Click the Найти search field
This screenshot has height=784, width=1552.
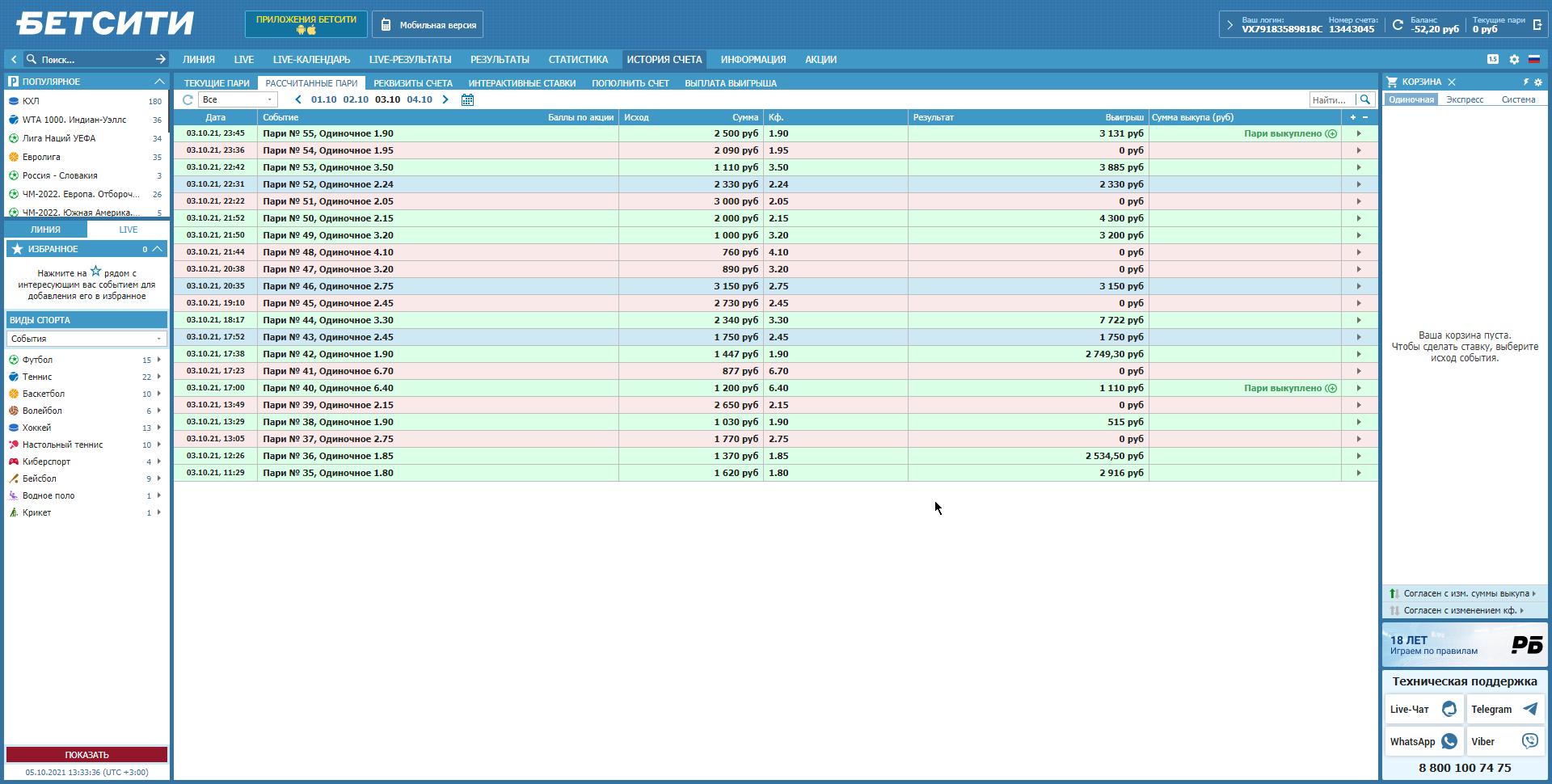(1331, 99)
